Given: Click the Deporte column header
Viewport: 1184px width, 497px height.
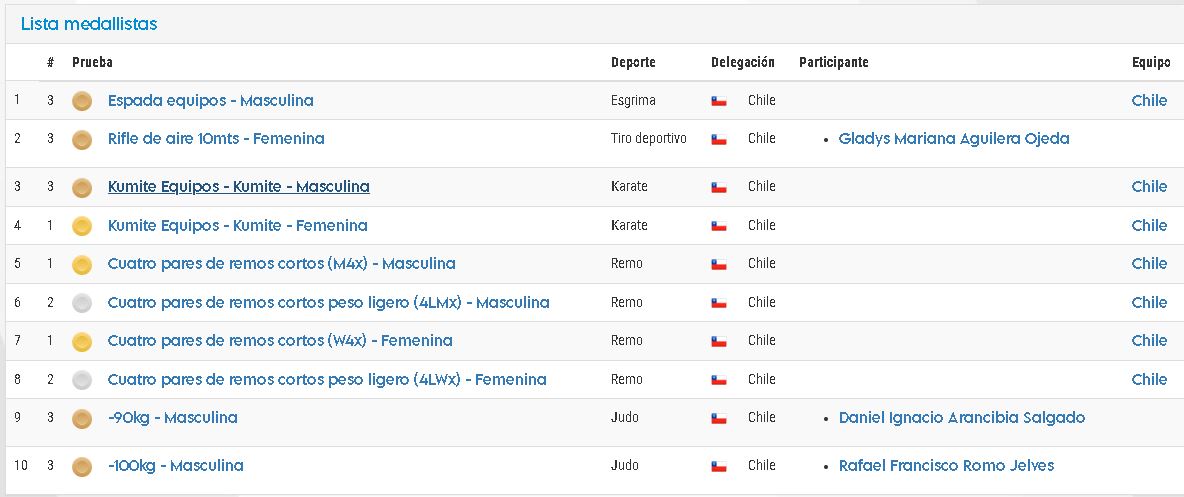Looking at the screenshot, I should pos(633,63).
